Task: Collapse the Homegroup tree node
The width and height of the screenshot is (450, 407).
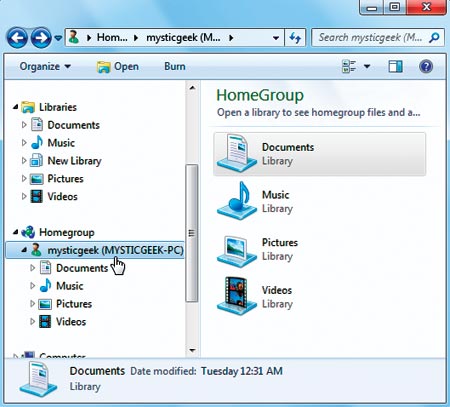Action: [15, 232]
